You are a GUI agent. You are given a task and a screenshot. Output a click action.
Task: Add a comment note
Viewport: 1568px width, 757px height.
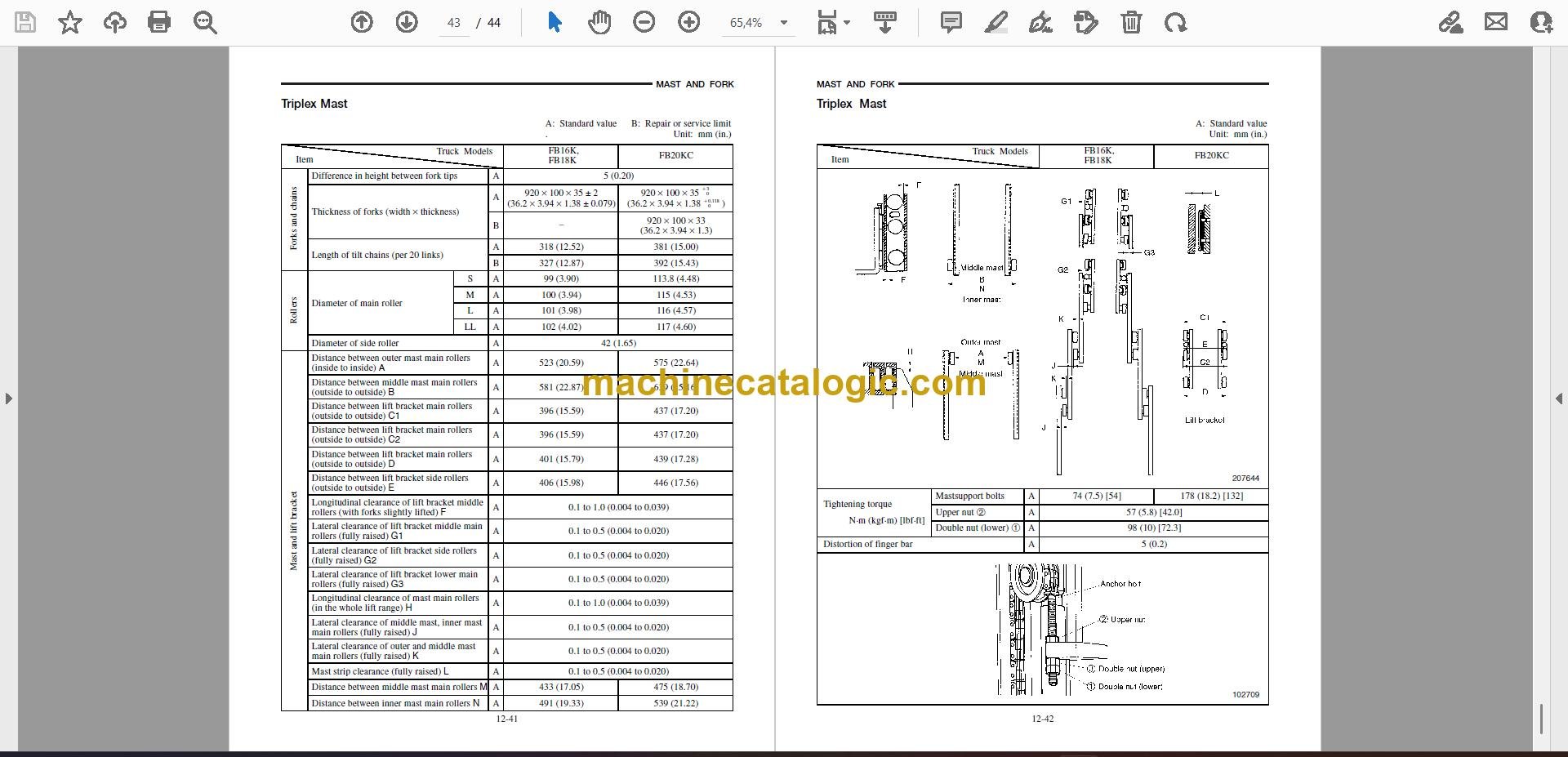point(951,23)
